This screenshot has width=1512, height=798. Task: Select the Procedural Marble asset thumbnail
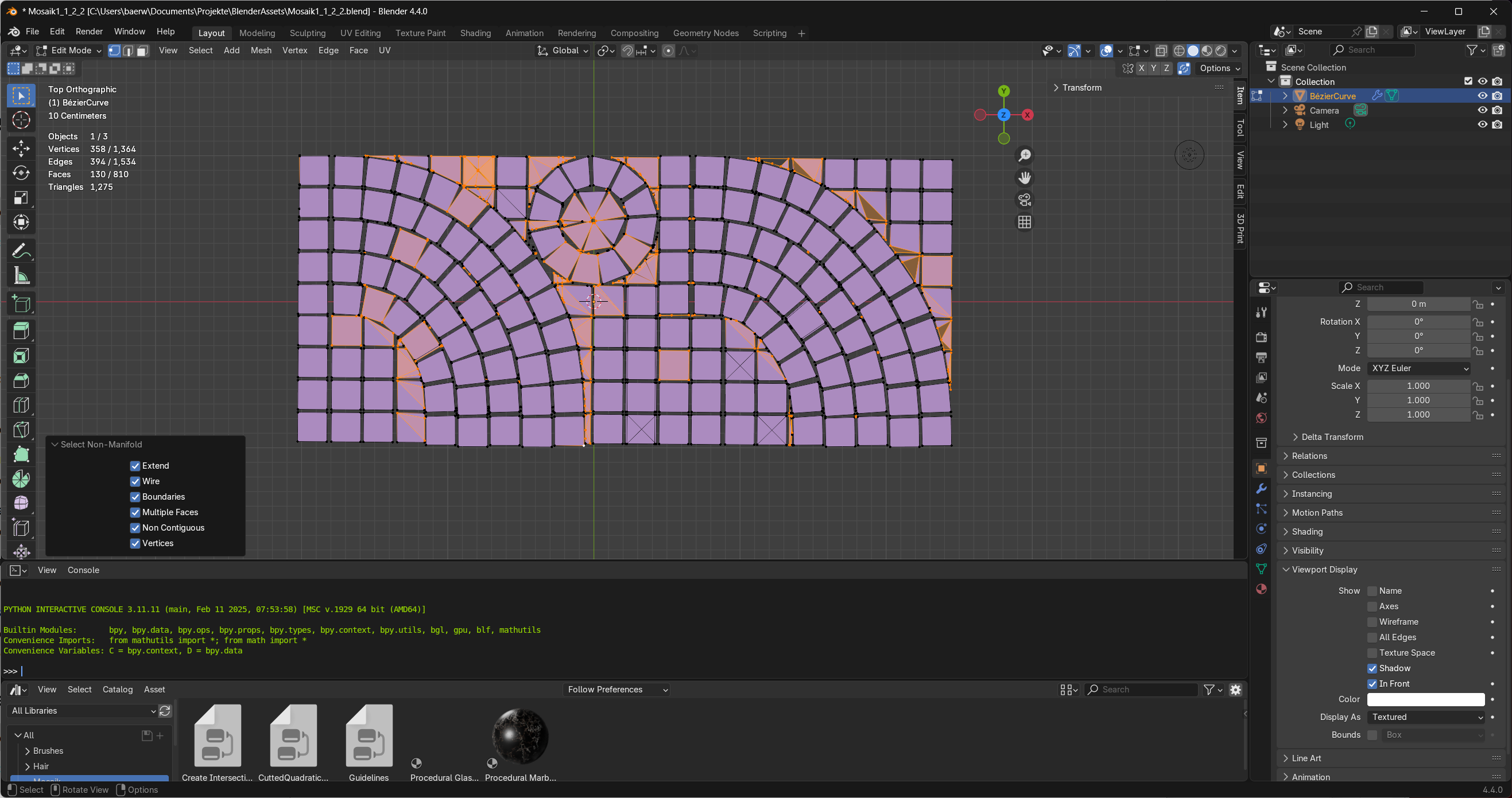pyautogui.click(x=520, y=737)
